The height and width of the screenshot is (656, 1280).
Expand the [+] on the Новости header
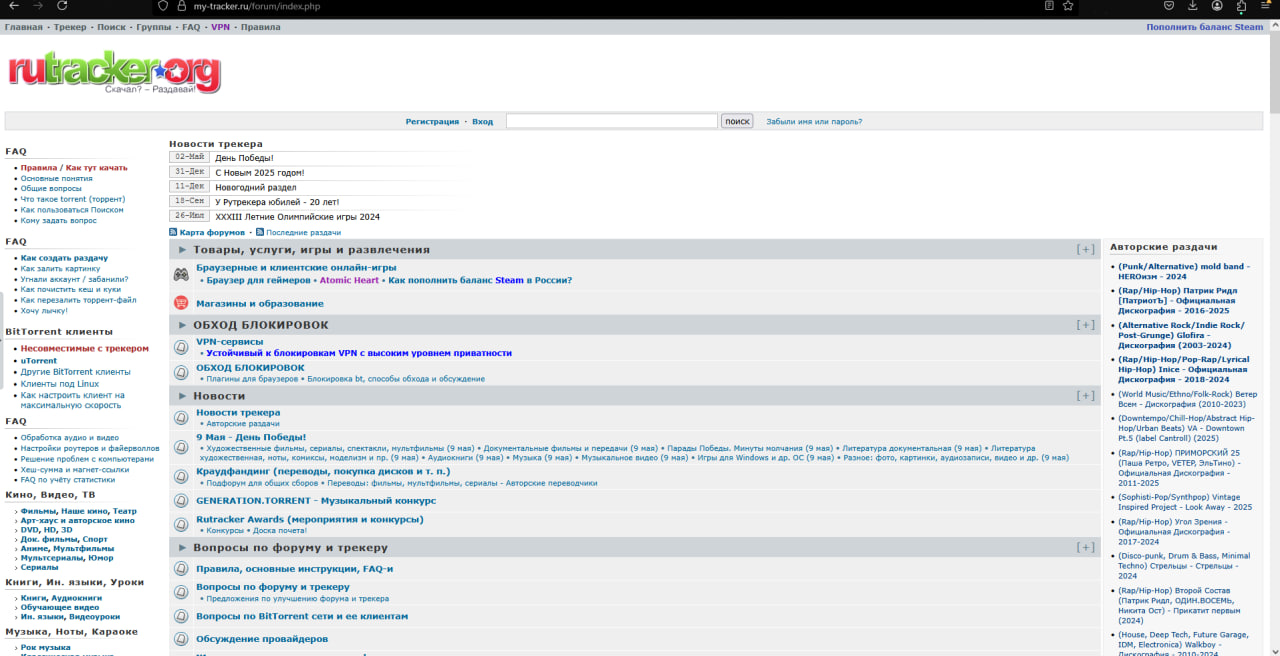click(x=1085, y=396)
